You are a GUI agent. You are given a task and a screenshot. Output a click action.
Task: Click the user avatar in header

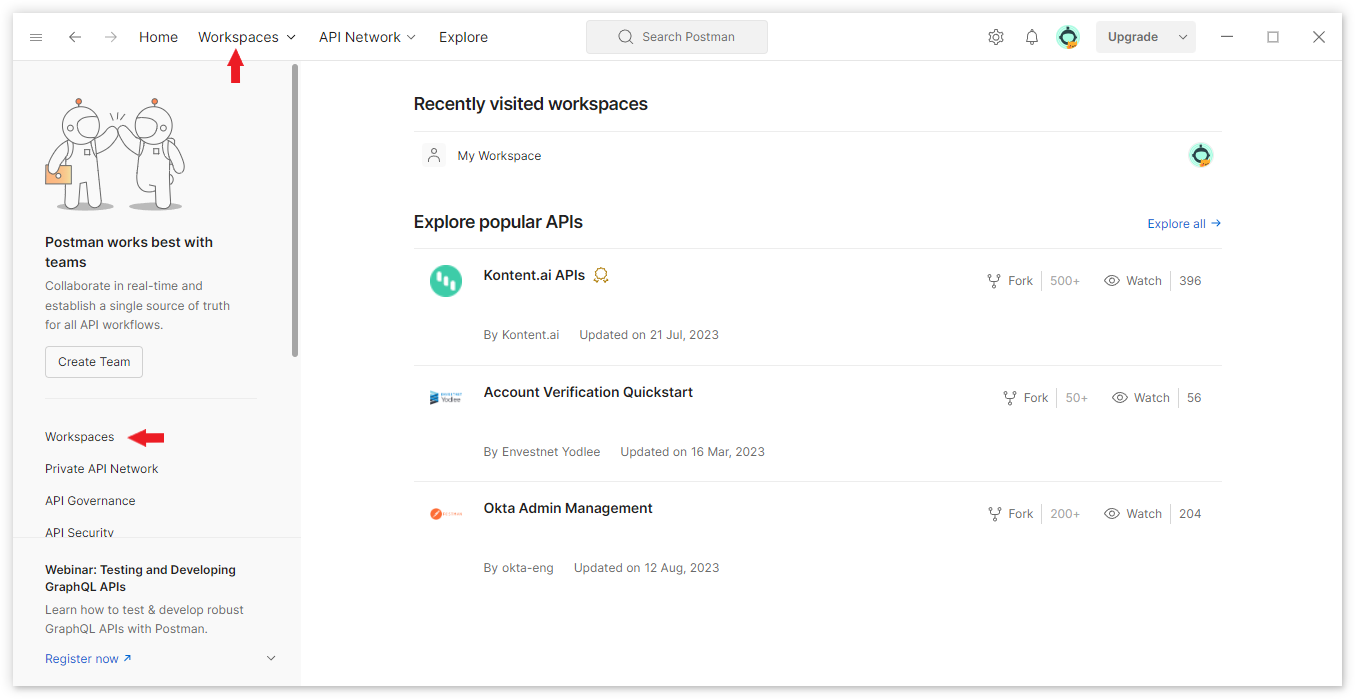pos(1068,37)
